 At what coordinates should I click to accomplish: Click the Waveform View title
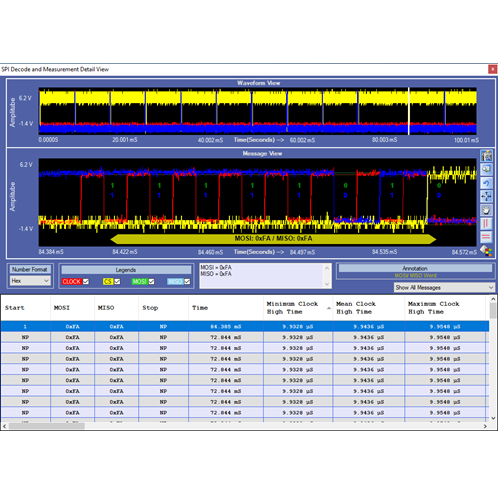coord(258,83)
